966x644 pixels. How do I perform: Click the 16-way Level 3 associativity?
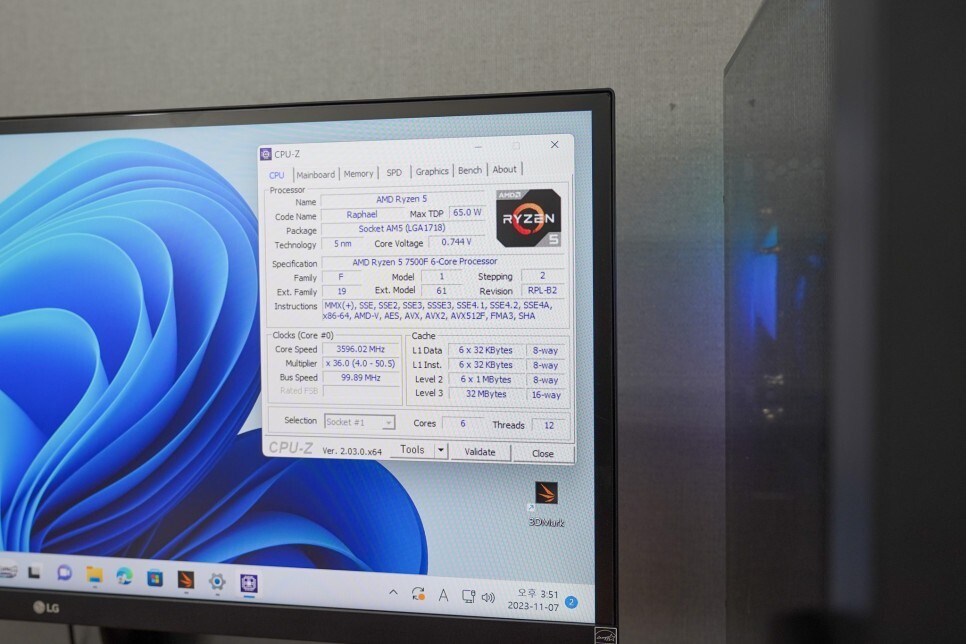pyautogui.click(x=546, y=395)
